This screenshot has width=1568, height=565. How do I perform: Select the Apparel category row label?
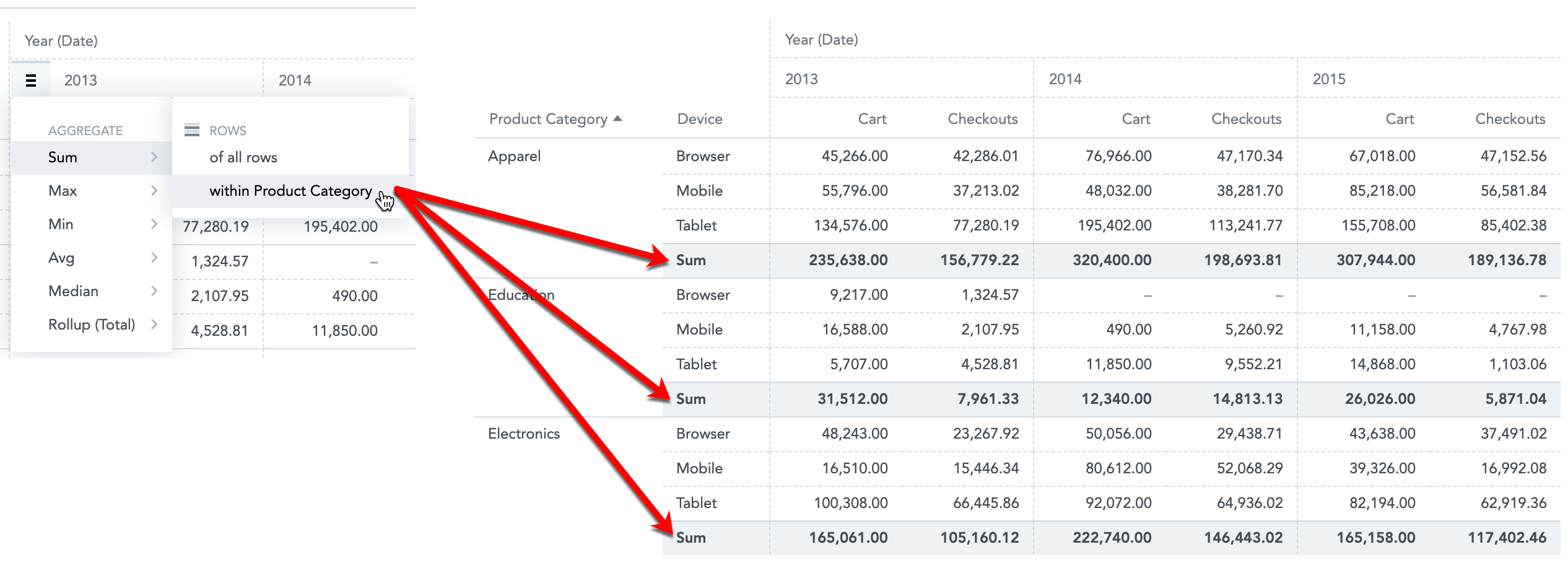[514, 156]
